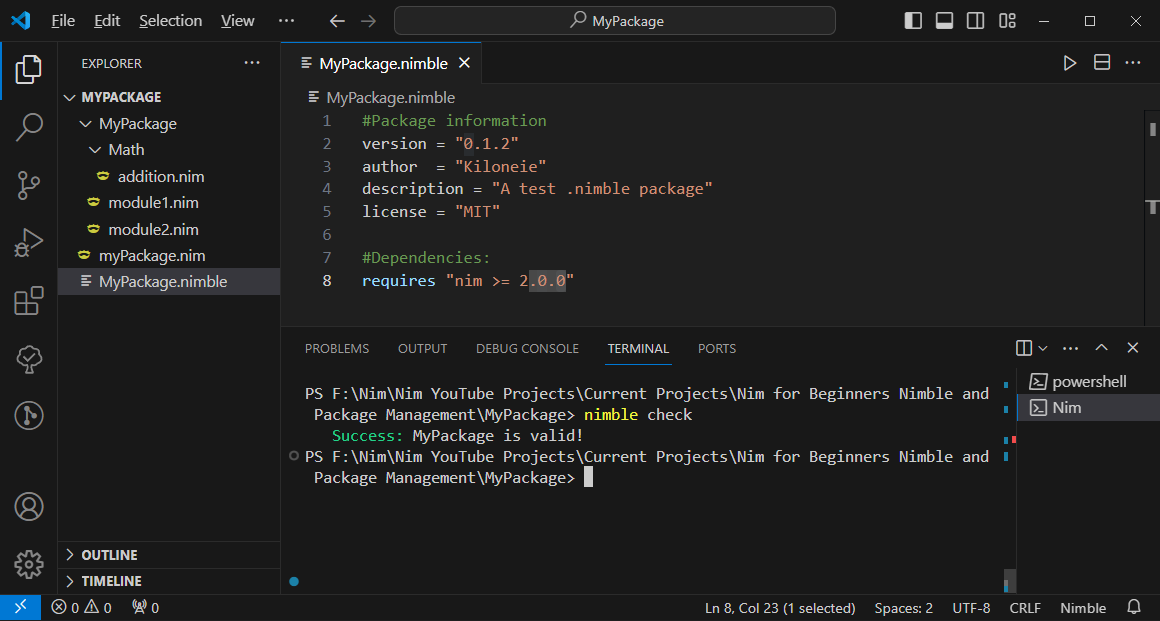Open the File menu

(x=63, y=21)
